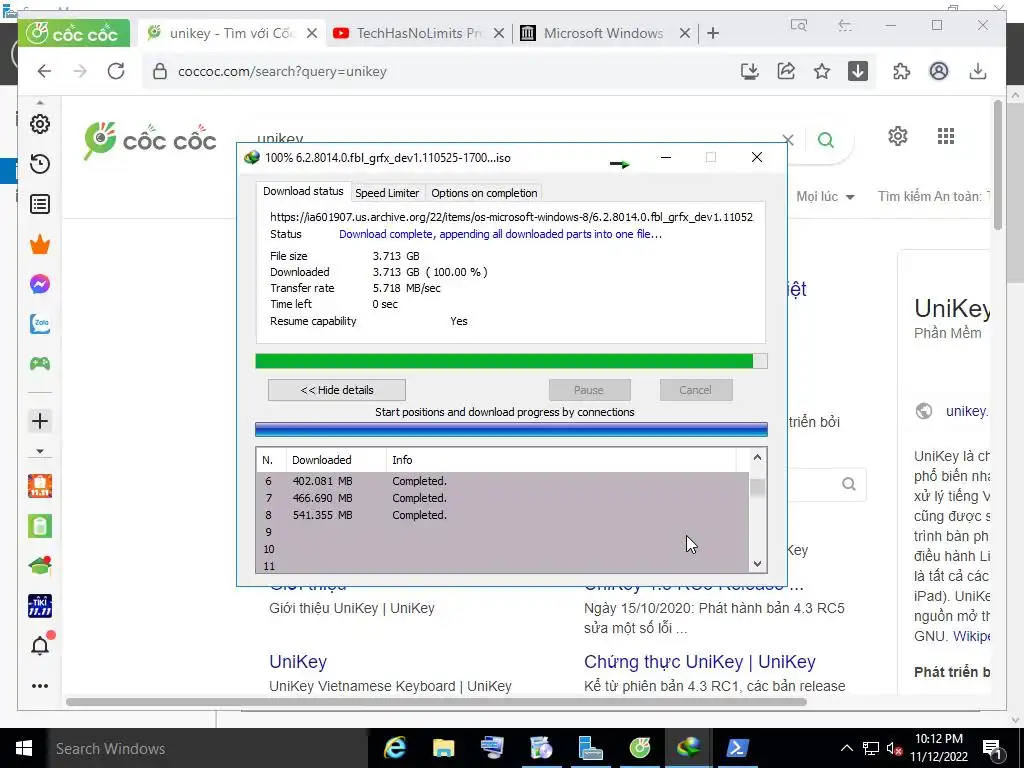Expand the sidebar down arrow chevron

40,451
